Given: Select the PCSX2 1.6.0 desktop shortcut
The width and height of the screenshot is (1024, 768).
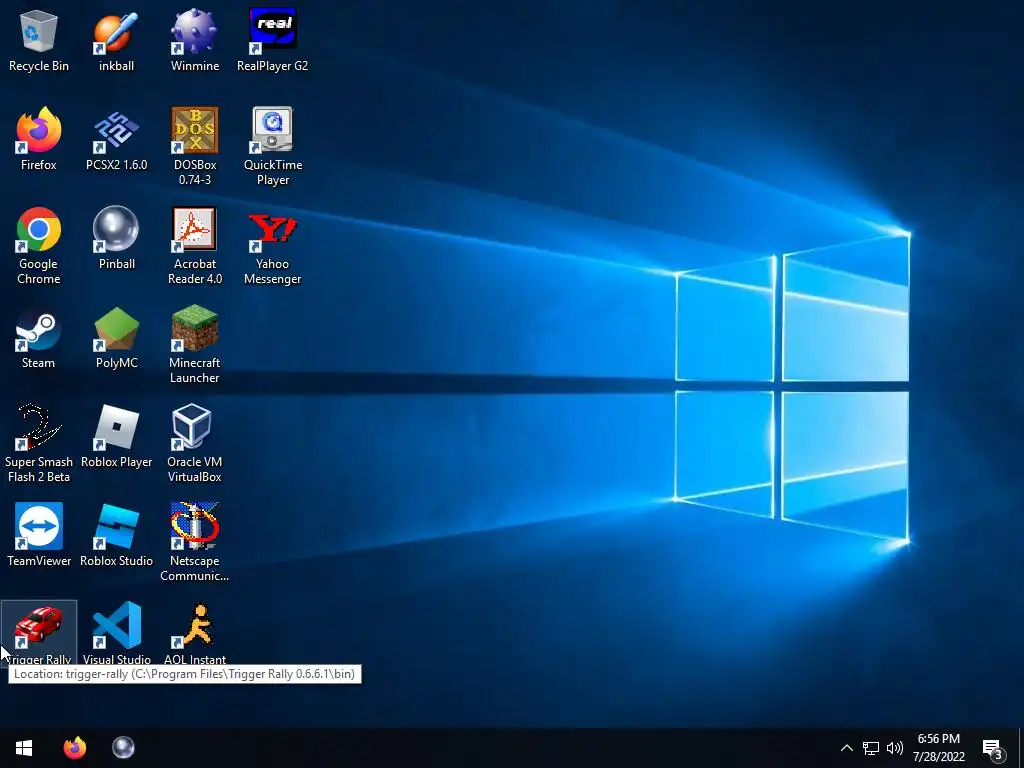Looking at the screenshot, I should point(116,139).
